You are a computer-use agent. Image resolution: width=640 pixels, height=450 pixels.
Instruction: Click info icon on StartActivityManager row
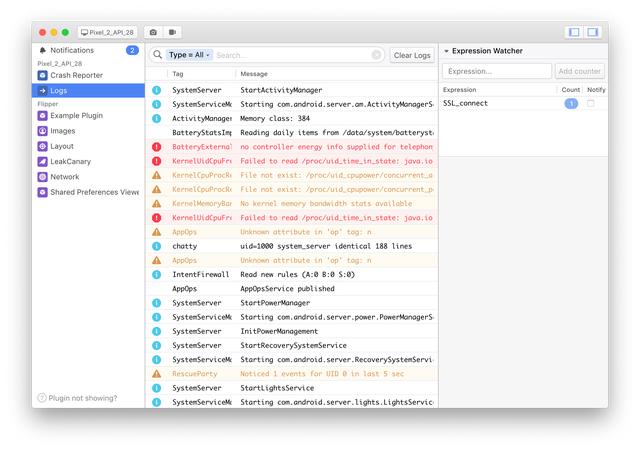[156, 90]
